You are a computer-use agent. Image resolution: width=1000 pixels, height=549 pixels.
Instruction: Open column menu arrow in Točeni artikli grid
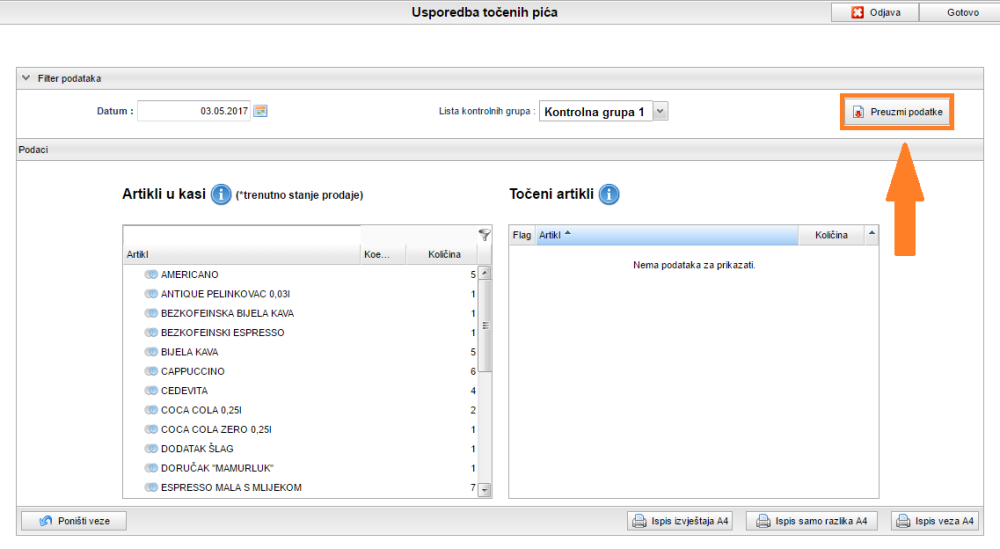coord(871,234)
